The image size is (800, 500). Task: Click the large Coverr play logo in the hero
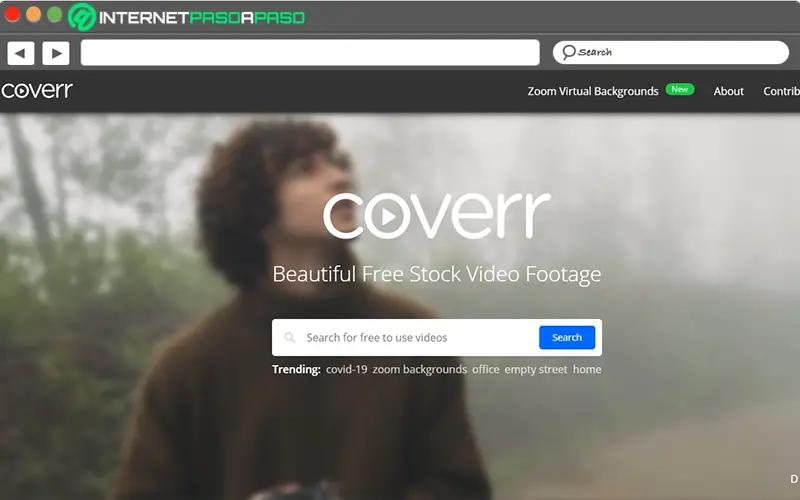437,215
